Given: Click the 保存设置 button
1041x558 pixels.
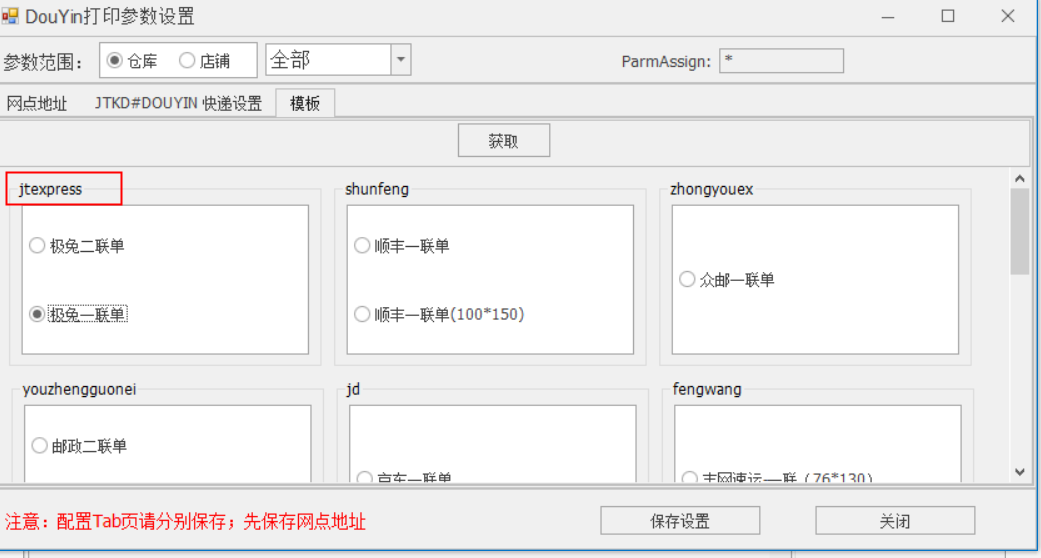Looking at the screenshot, I should pos(680,520).
